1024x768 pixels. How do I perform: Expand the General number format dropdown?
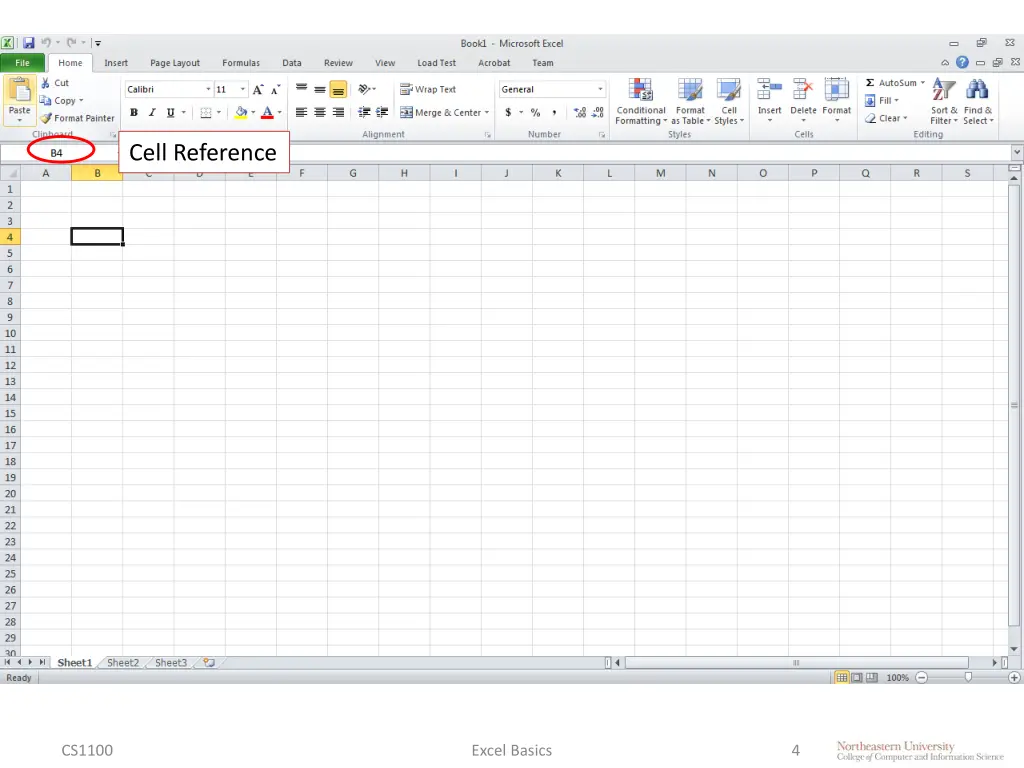[x=600, y=89]
